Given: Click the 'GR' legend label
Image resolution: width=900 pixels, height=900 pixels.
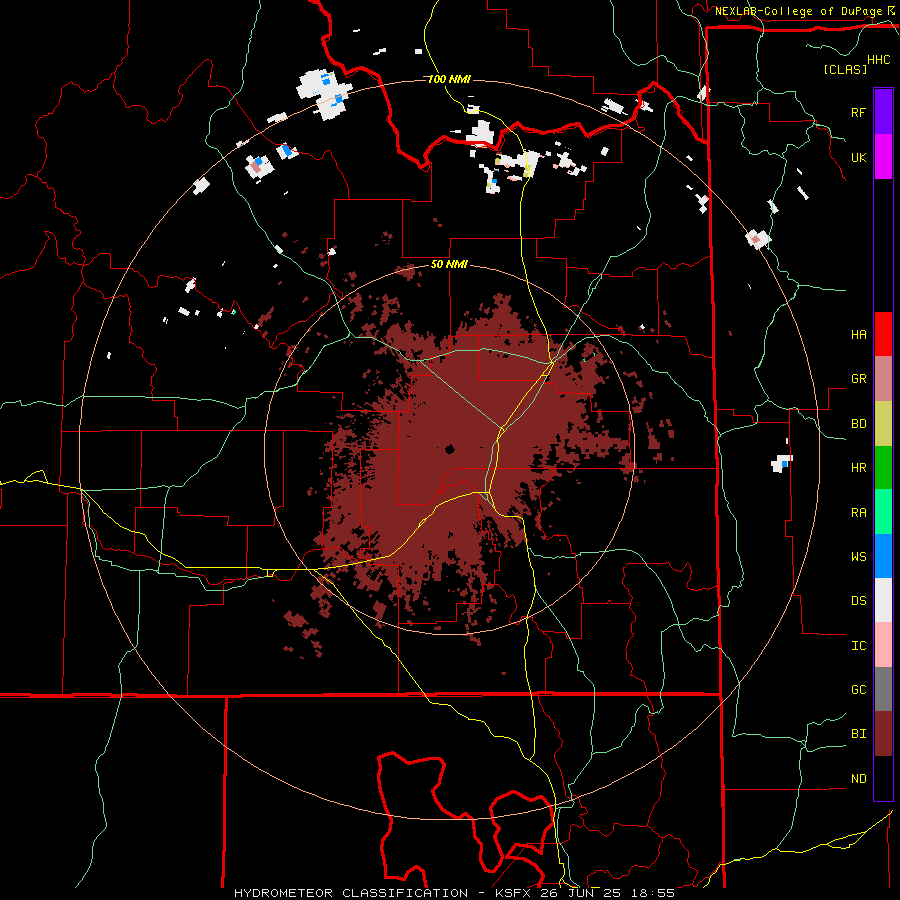Looking at the screenshot, I should click(x=858, y=379).
